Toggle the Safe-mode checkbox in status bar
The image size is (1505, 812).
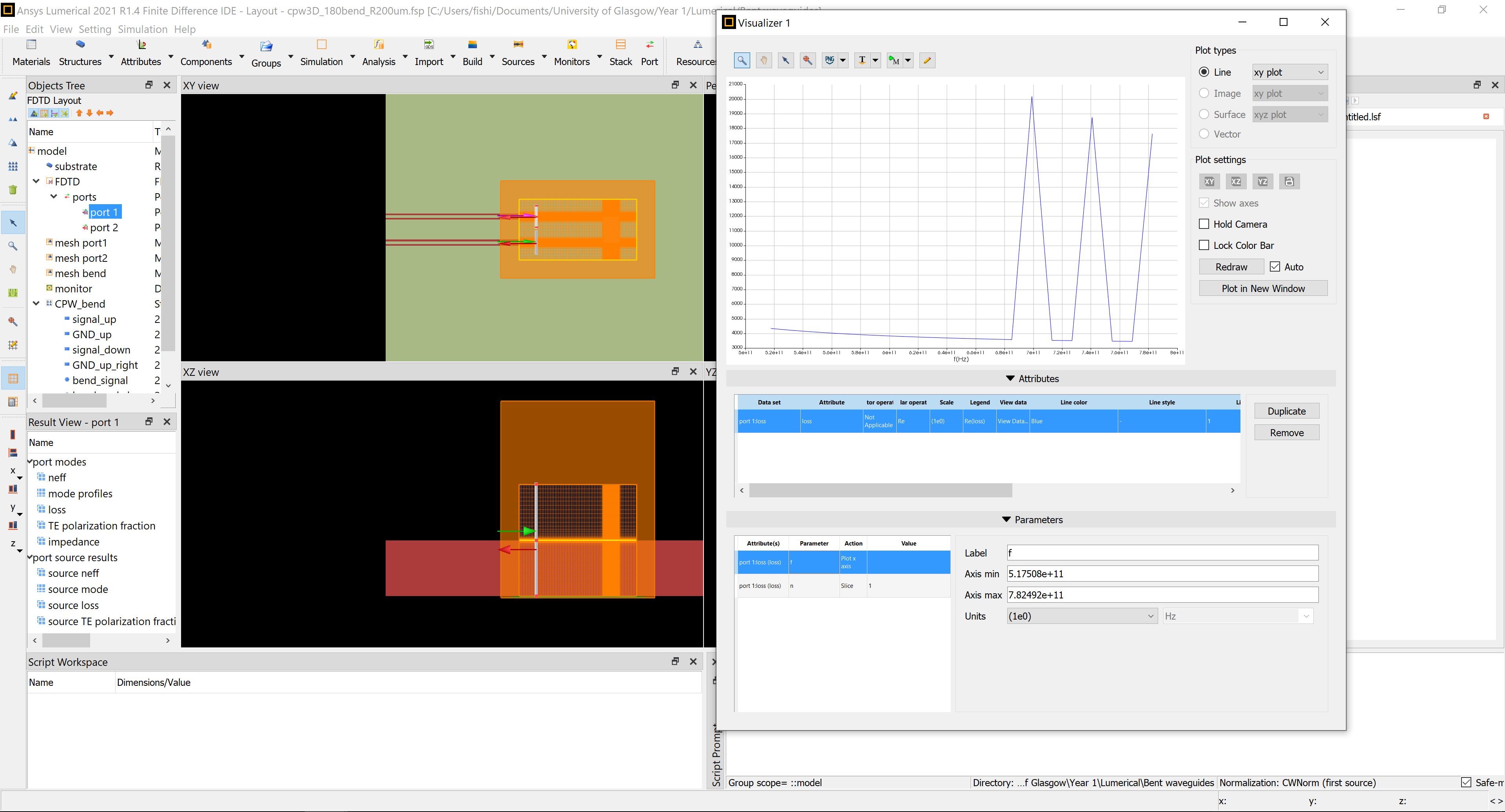coord(1466,783)
